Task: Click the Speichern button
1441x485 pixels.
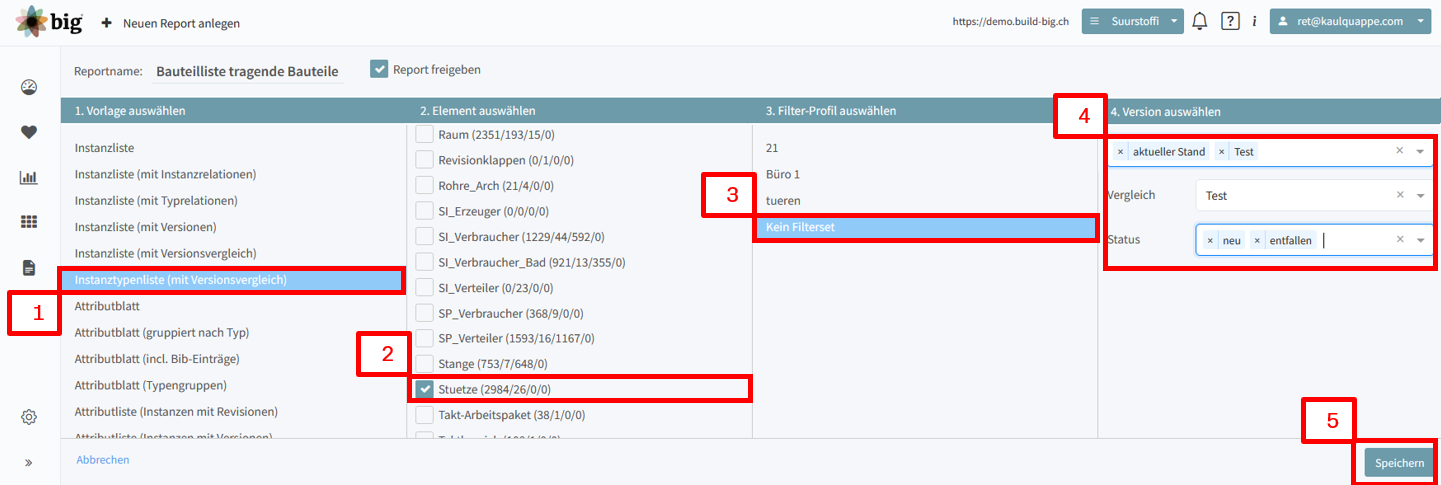Action: tap(1399, 463)
